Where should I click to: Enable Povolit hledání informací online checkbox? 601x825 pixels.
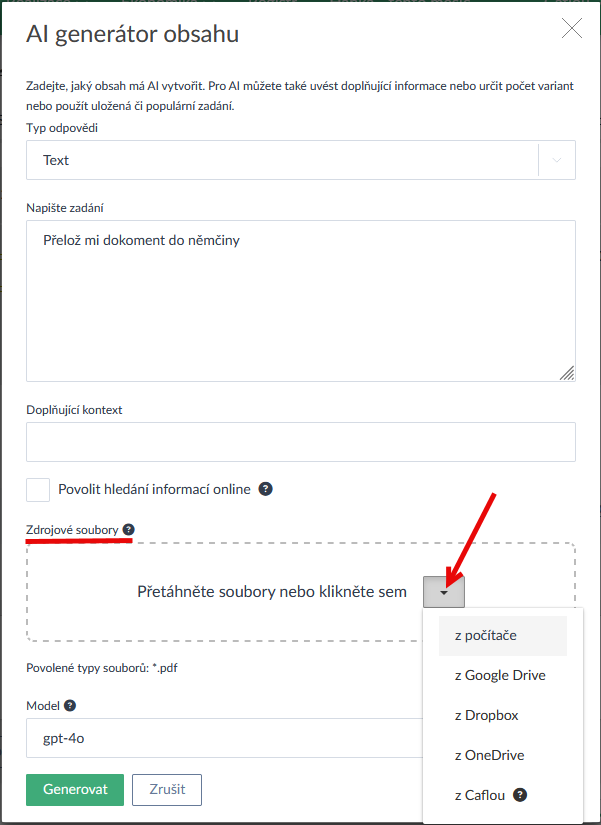[x=38, y=489]
